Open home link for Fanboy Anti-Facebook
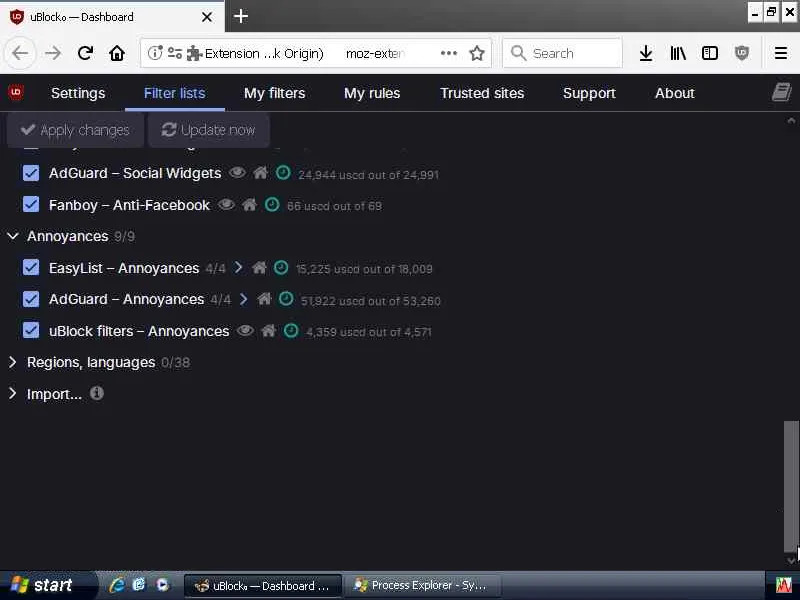The height and width of the screenshot is (600, 800). 249,205
